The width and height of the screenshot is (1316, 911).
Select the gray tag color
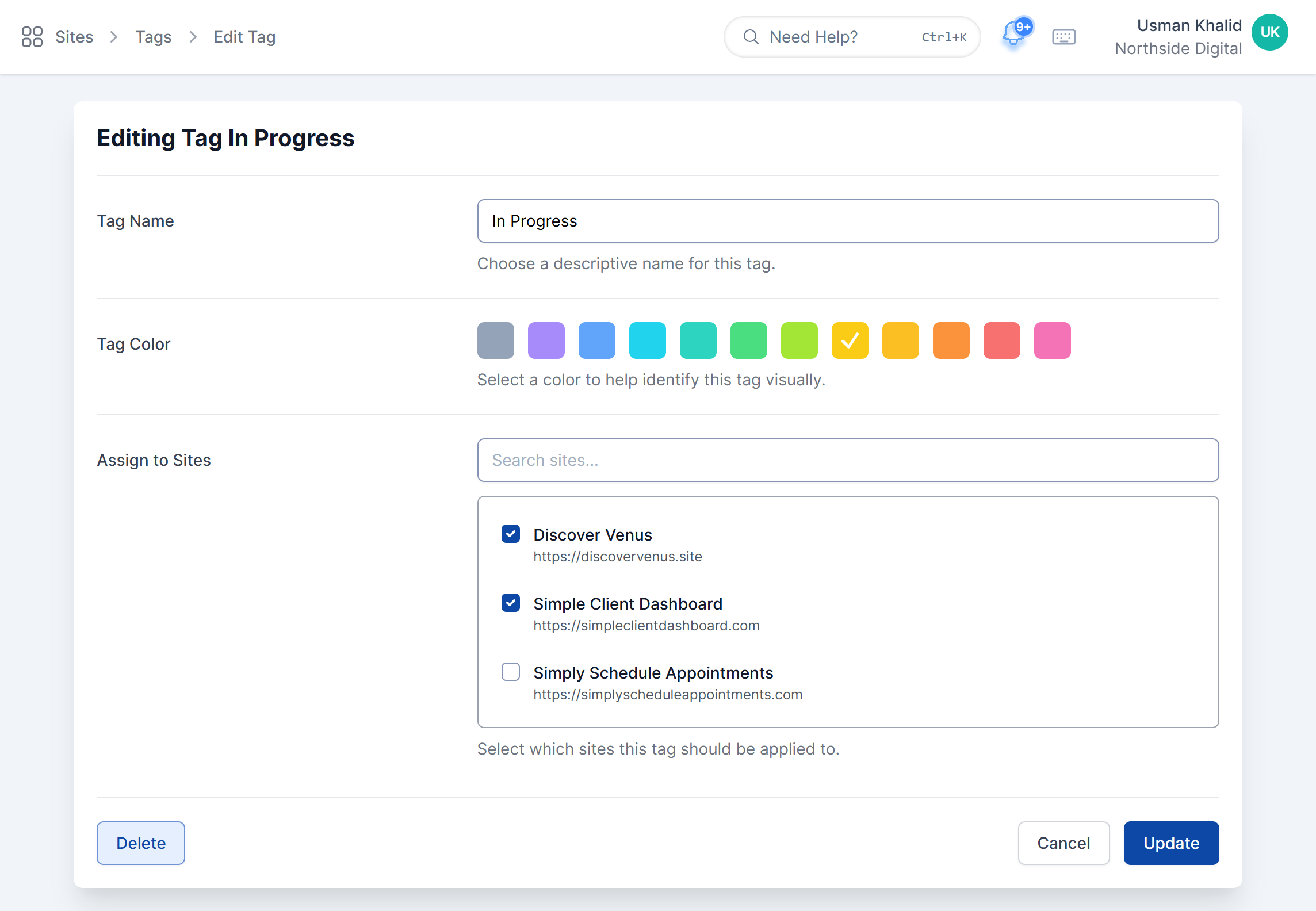coord(496,340)
